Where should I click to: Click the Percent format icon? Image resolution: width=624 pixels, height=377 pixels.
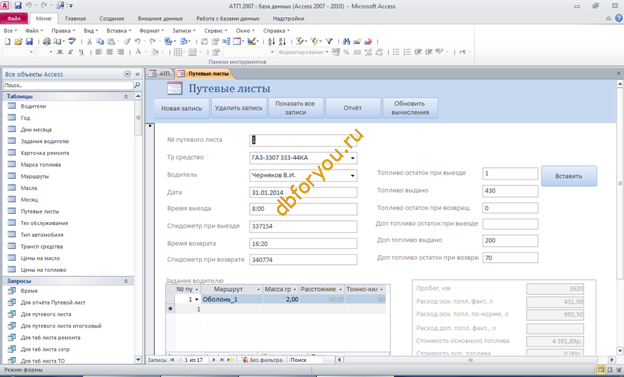346,52
